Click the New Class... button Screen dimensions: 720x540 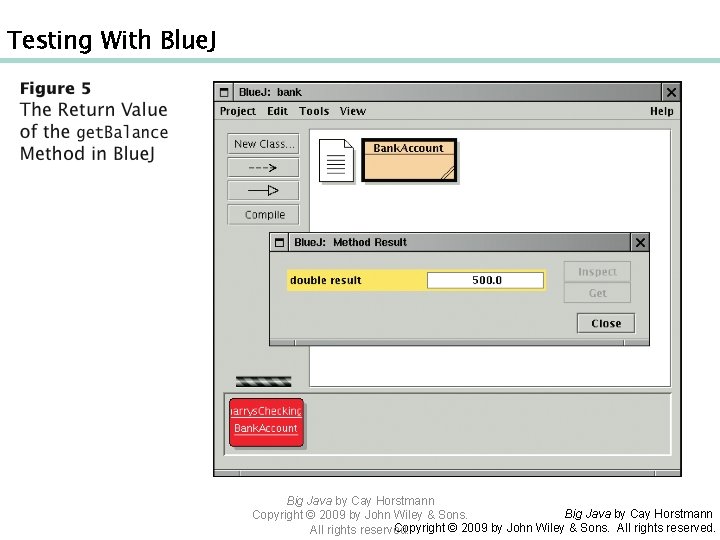tap(263, 144)
